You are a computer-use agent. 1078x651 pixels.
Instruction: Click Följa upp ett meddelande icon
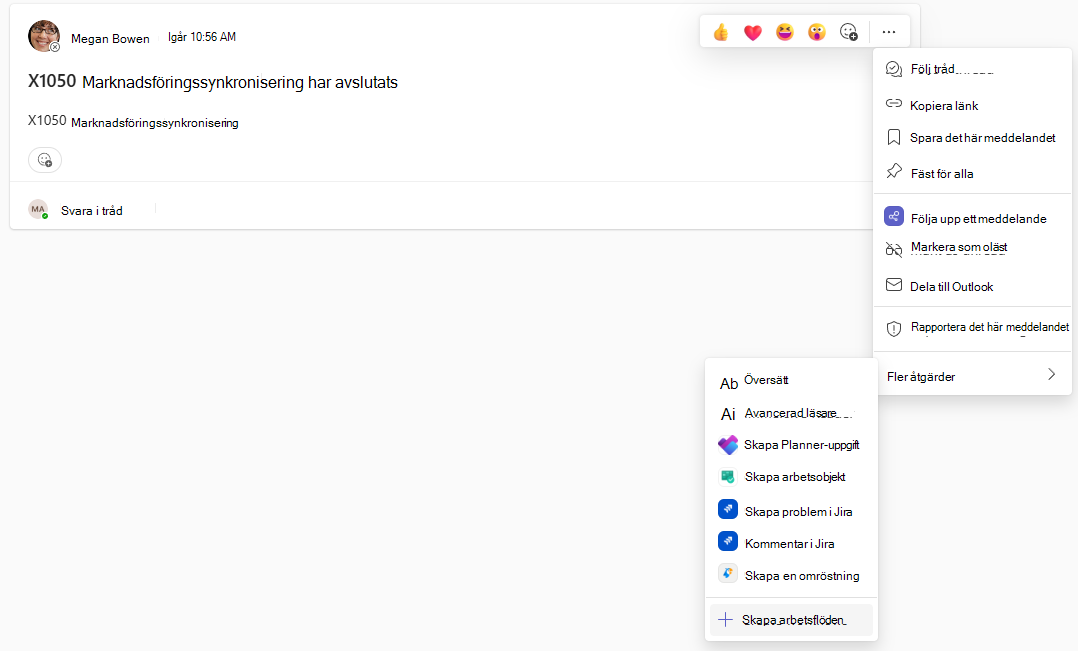click(x=894, y=217)
